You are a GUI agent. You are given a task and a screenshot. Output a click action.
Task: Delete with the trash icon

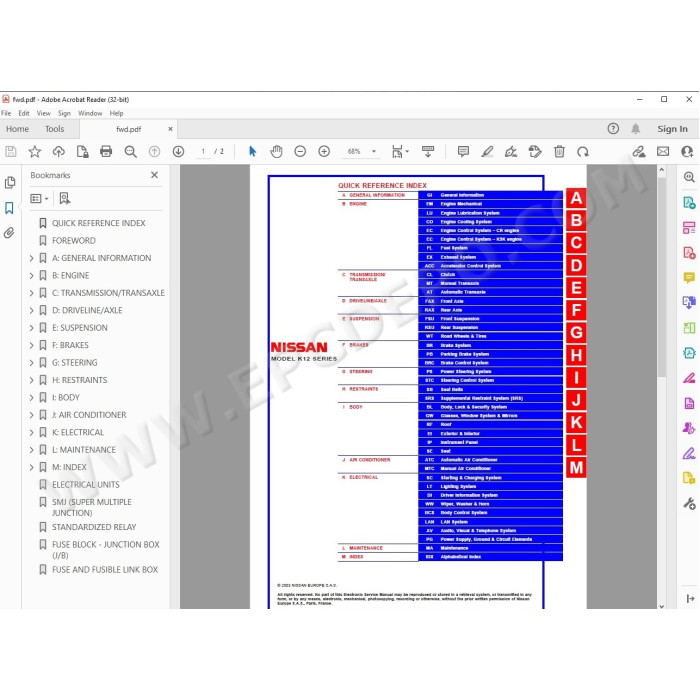[559, 152]
